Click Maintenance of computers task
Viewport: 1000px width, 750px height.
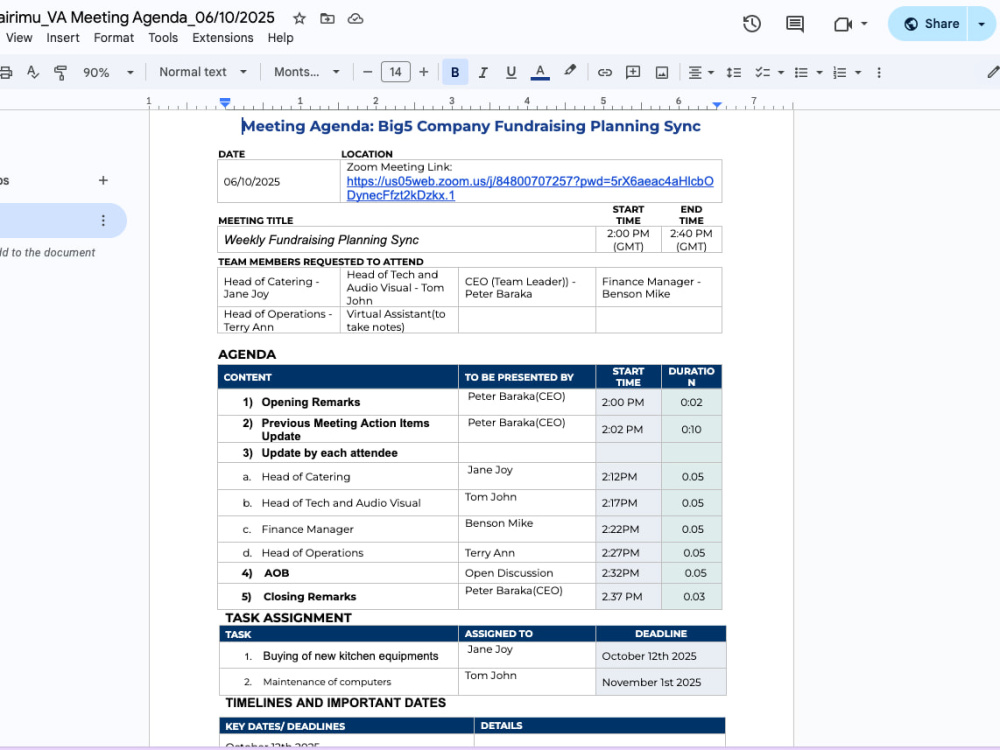pos(327,682)
